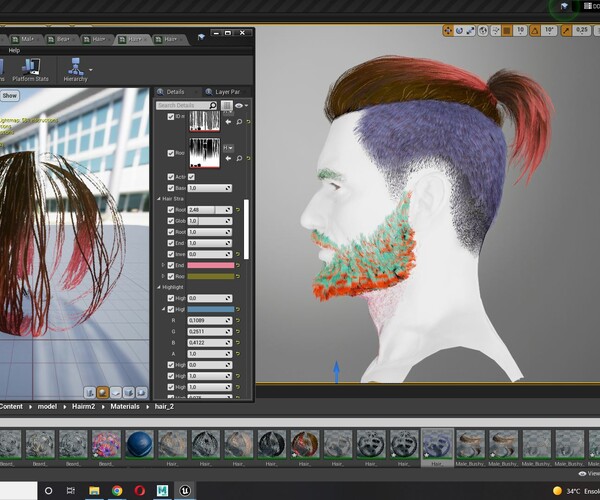Uncheck the ID texture parameter checkbox
The height and width of the screenshot is (500, 600).
171,117
